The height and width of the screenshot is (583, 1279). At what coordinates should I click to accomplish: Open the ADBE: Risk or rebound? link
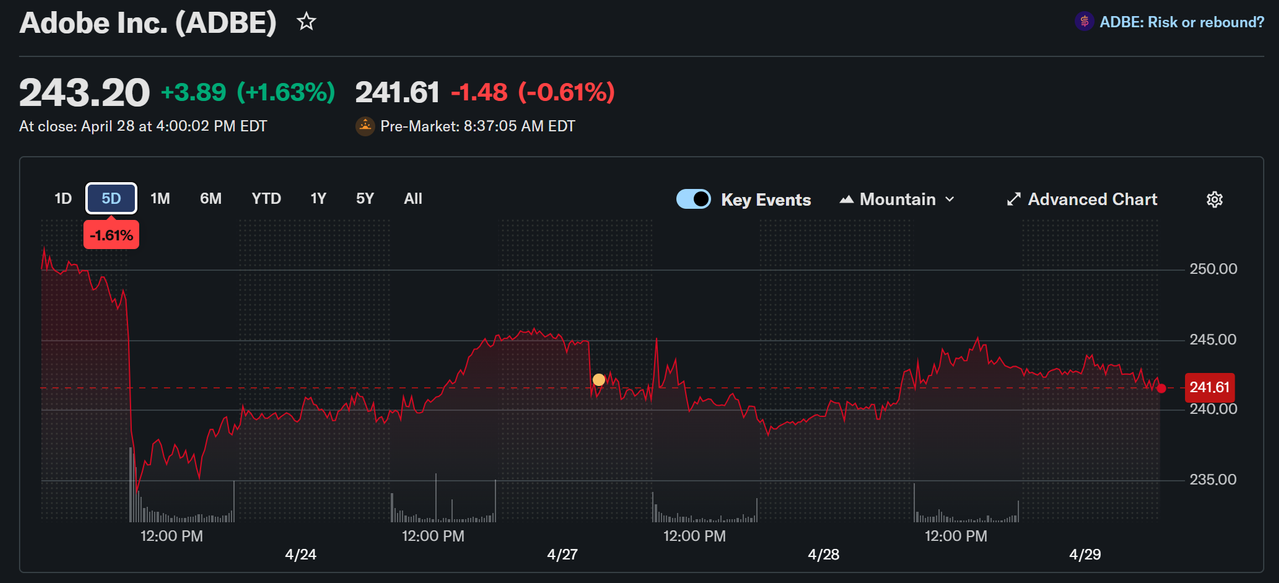(x=1181, y=21)
